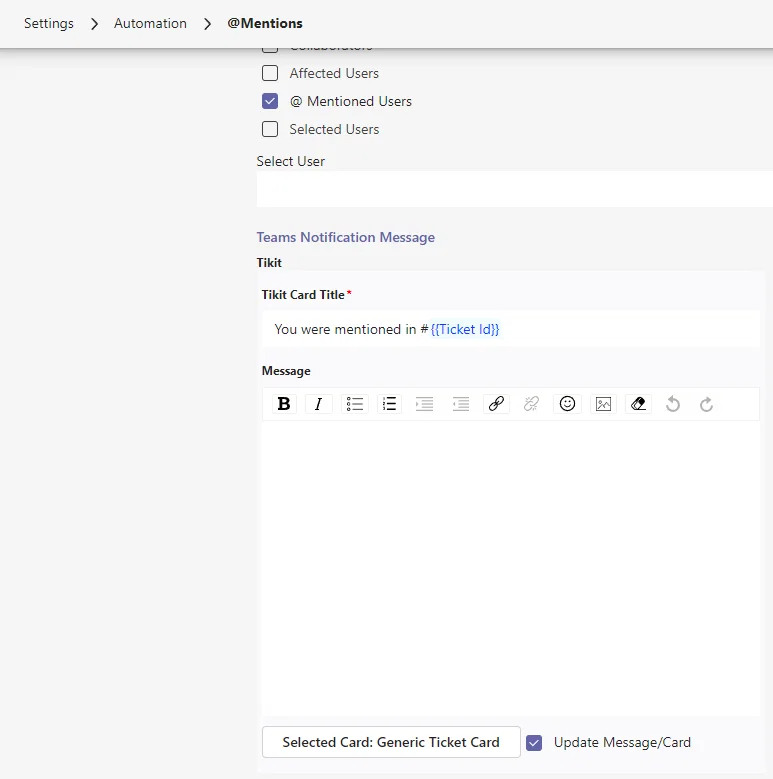The height and width of the screenshot is (779, 773).
Task: Click the Tikit section label
Action: pos(269,262)
